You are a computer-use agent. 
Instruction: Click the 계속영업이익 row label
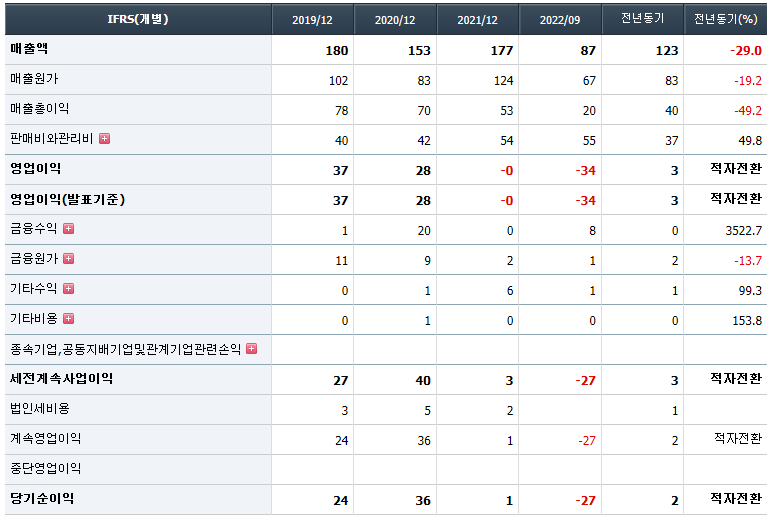[45, 439]
